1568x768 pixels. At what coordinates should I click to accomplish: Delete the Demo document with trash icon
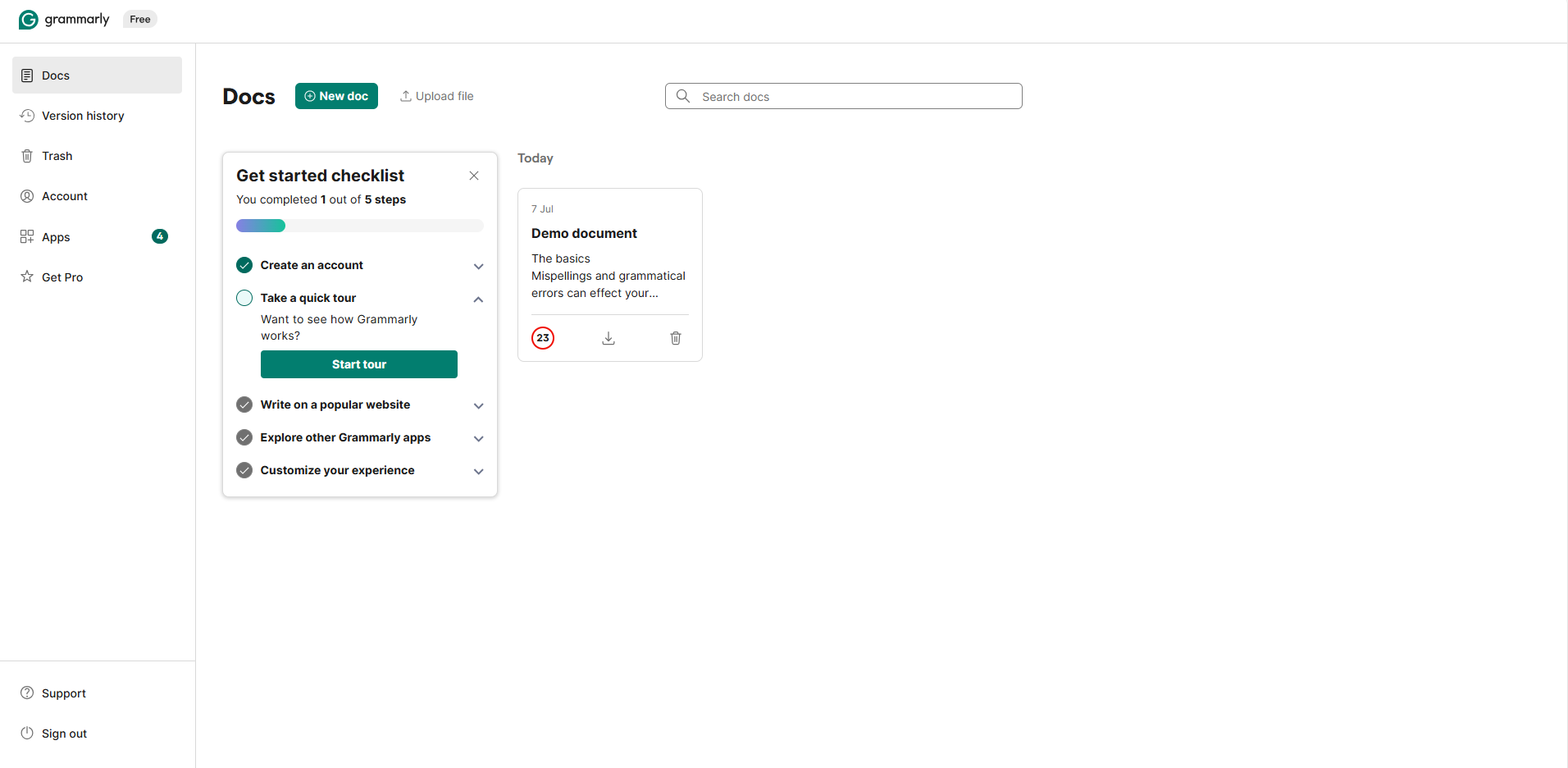(x=676, y=338)
